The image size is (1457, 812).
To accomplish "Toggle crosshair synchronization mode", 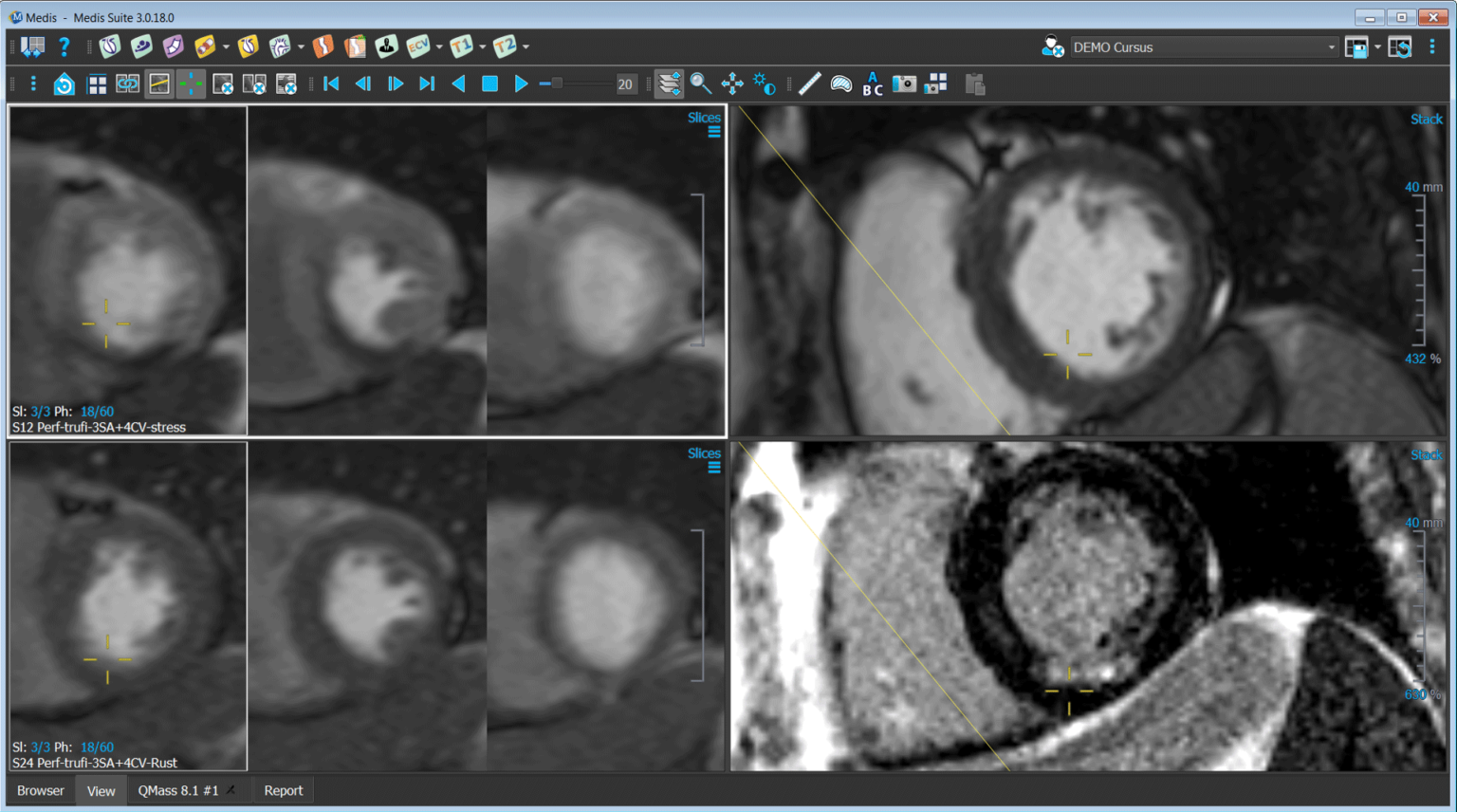I will (192, 84).
